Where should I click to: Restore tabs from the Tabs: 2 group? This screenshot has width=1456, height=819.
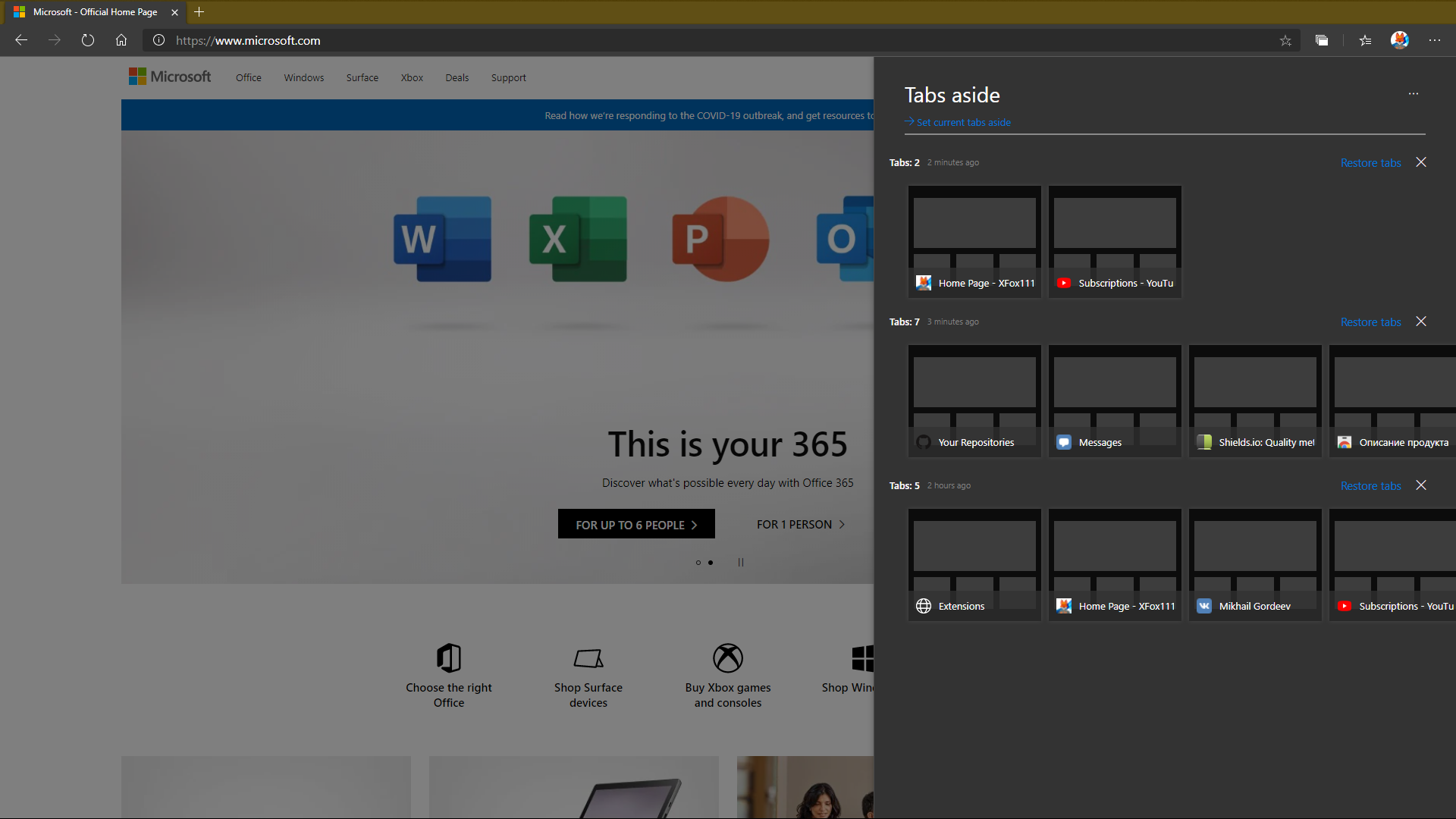coord(1371,163)
